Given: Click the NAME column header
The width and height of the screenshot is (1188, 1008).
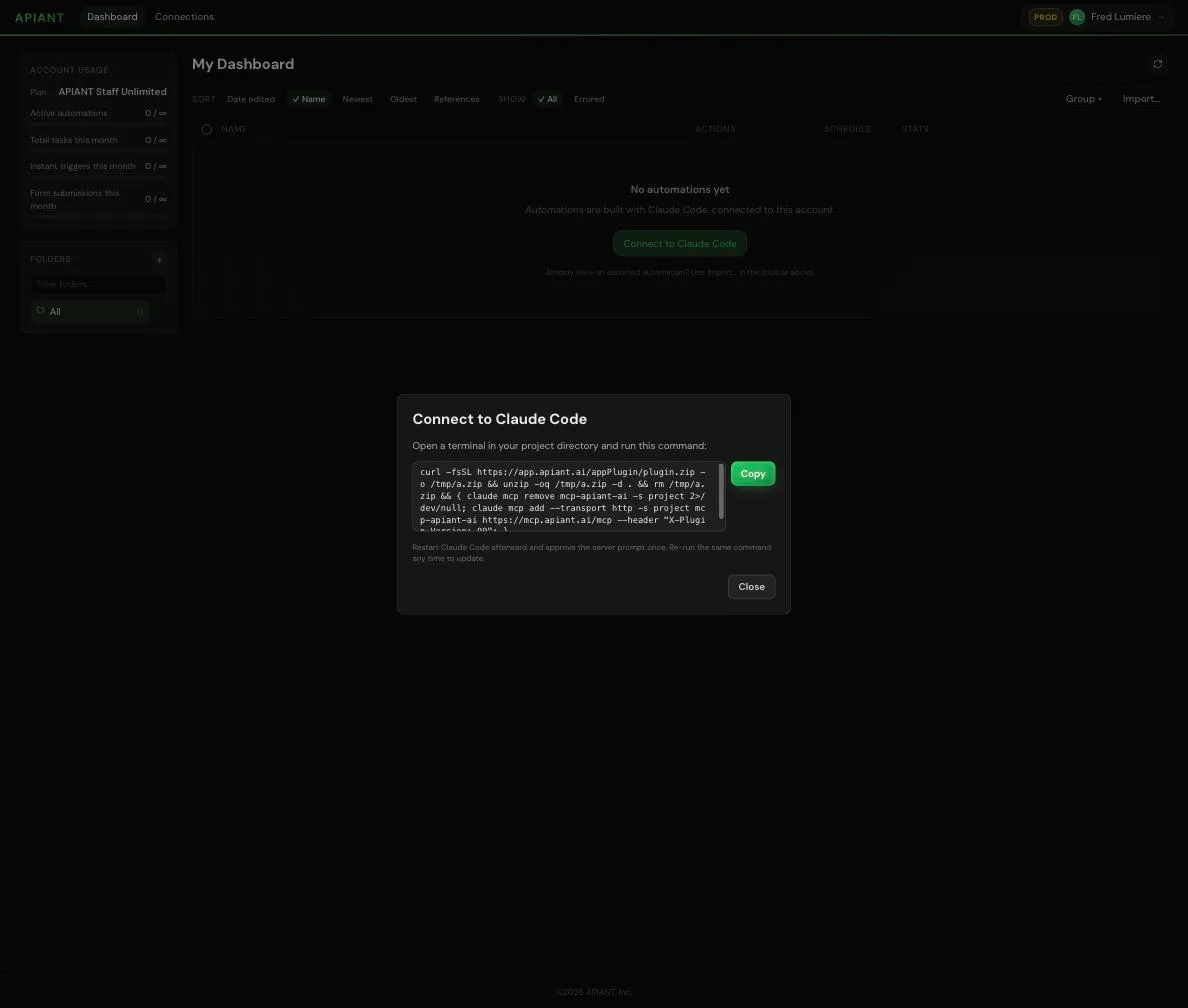Looking at the screenshot, I should [234, 130].
